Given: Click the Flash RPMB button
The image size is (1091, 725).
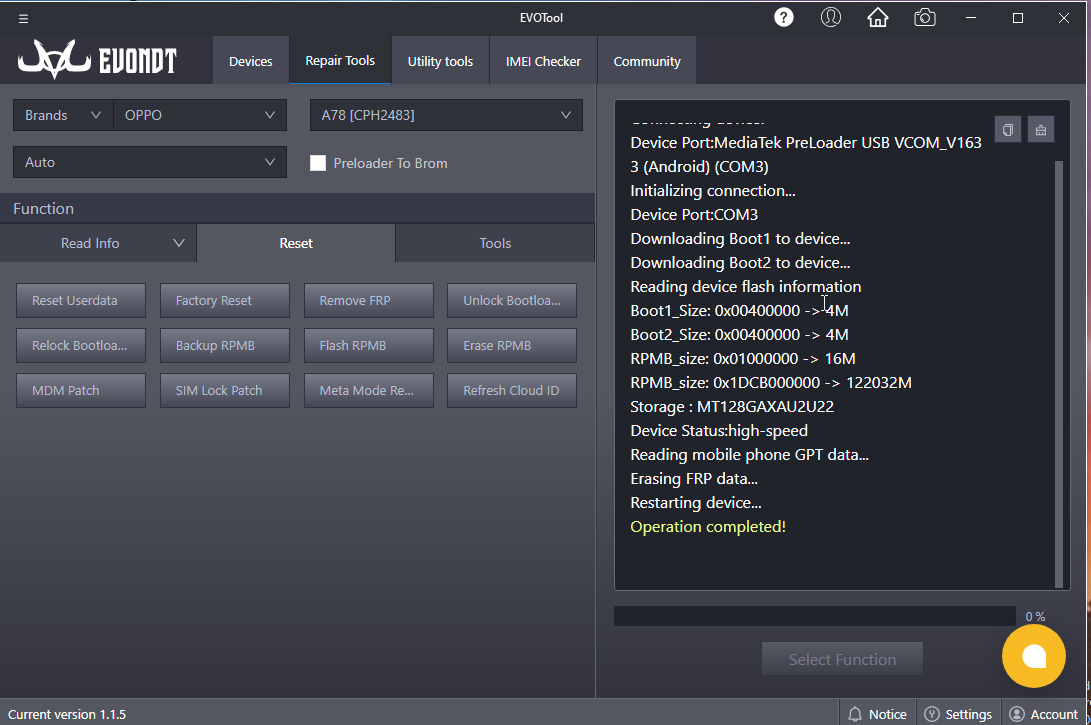Looking at the screenshot, I should (369, 346).
